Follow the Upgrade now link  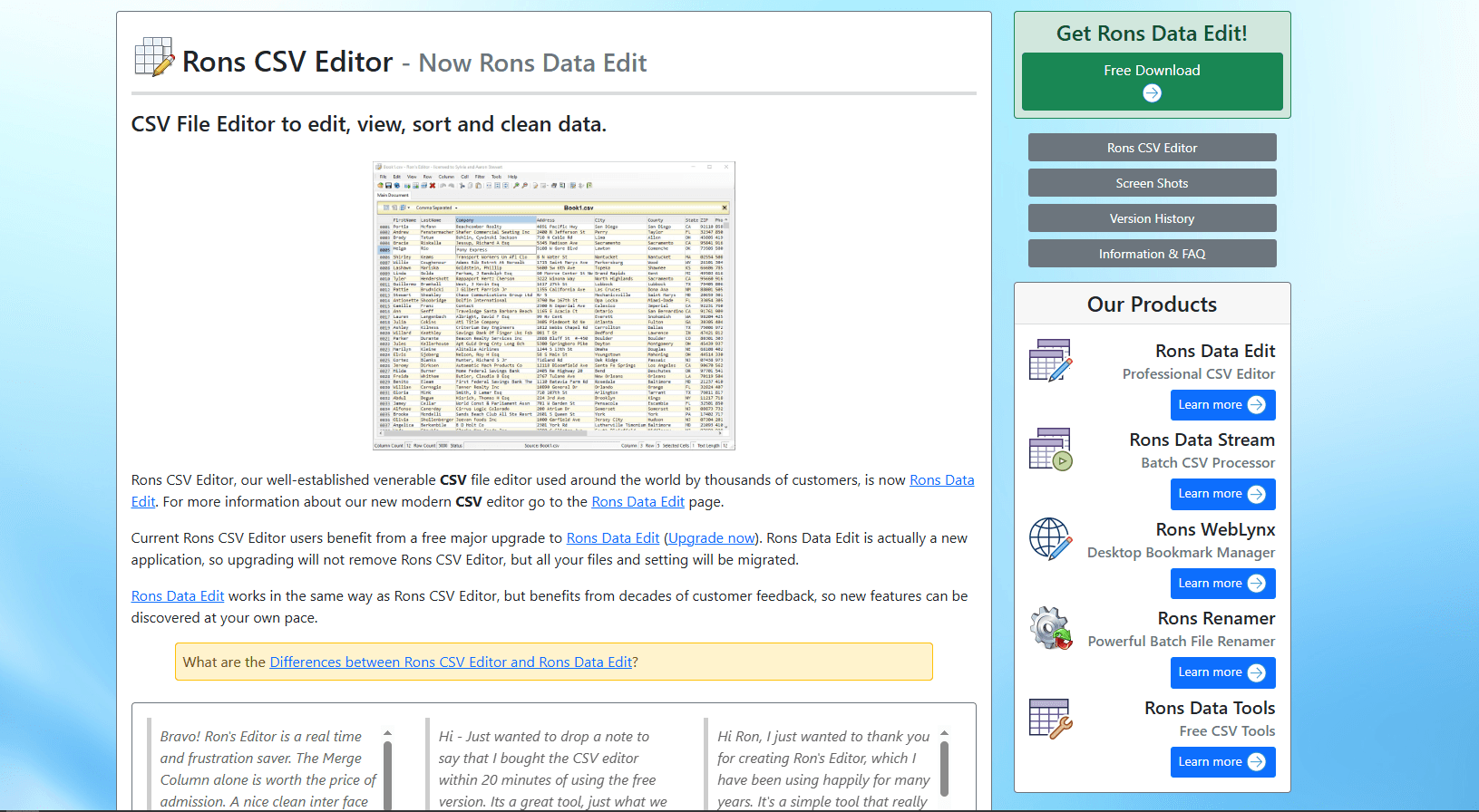712,538
